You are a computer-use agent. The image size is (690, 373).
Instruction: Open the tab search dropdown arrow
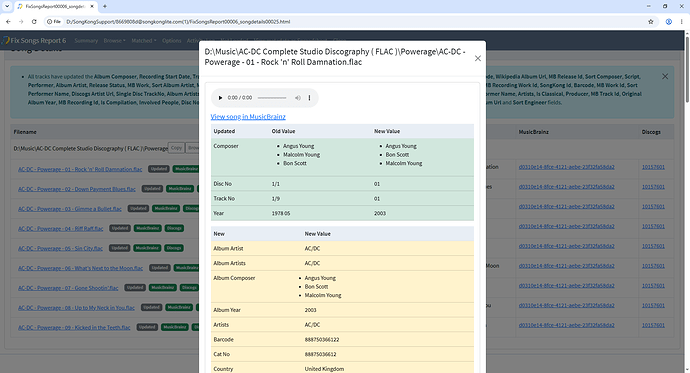click(7, 6)
